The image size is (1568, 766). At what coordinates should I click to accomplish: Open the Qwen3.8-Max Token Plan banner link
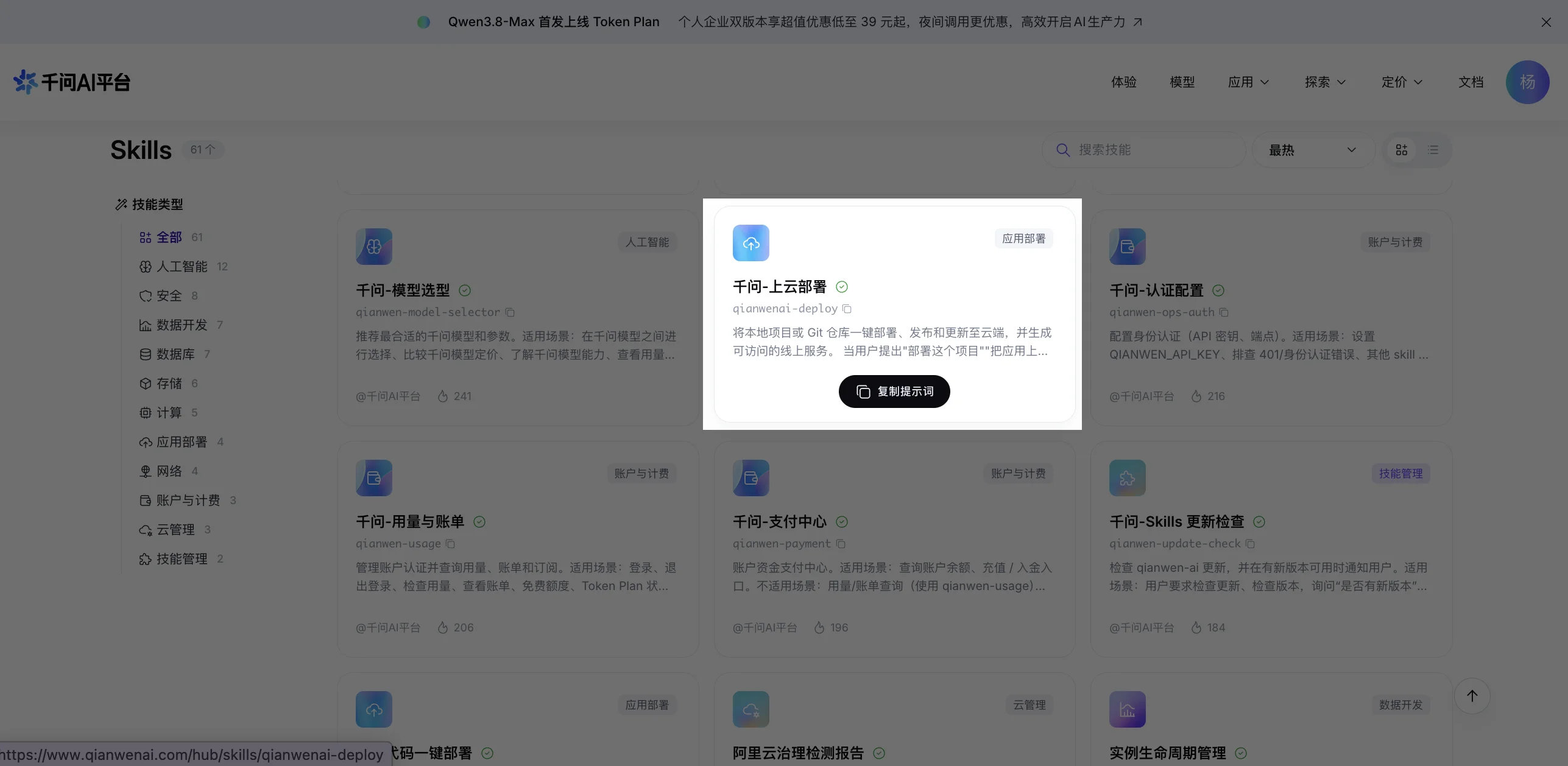(780, 22)
